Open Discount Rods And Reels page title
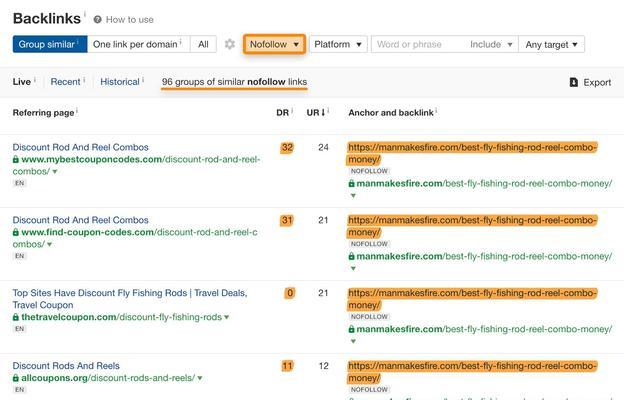Viewport: 624px width, 400px height. click(x=66, y=366)
